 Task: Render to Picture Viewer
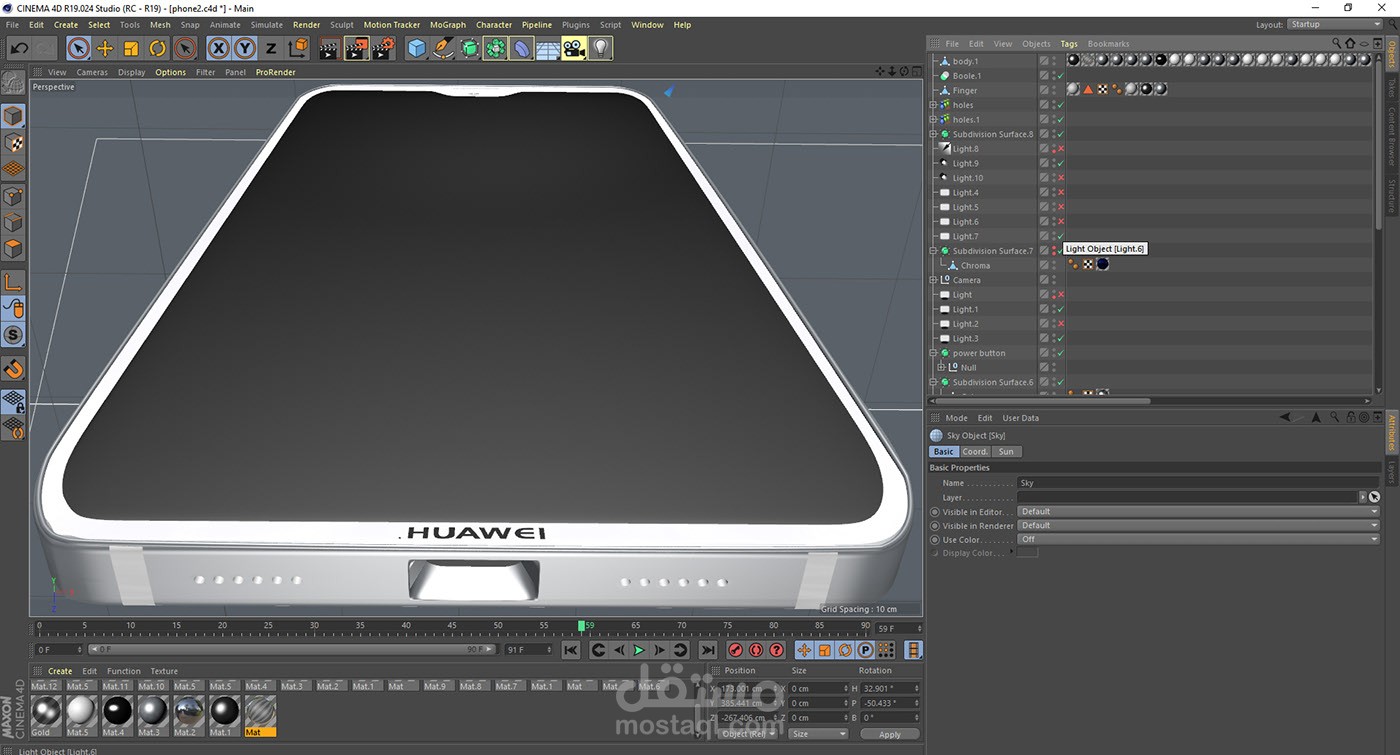tap(356, 48)
